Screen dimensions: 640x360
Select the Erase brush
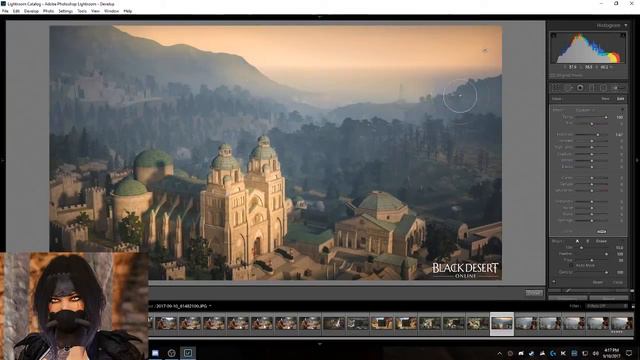pos(601,241)
